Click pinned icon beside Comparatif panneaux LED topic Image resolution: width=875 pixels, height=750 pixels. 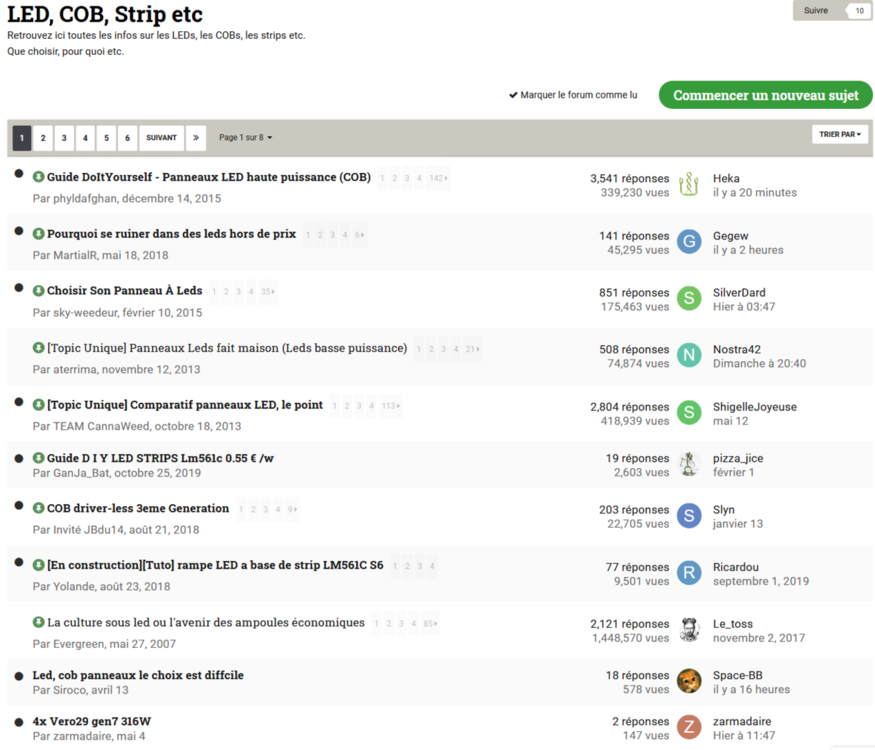point(38,405)
